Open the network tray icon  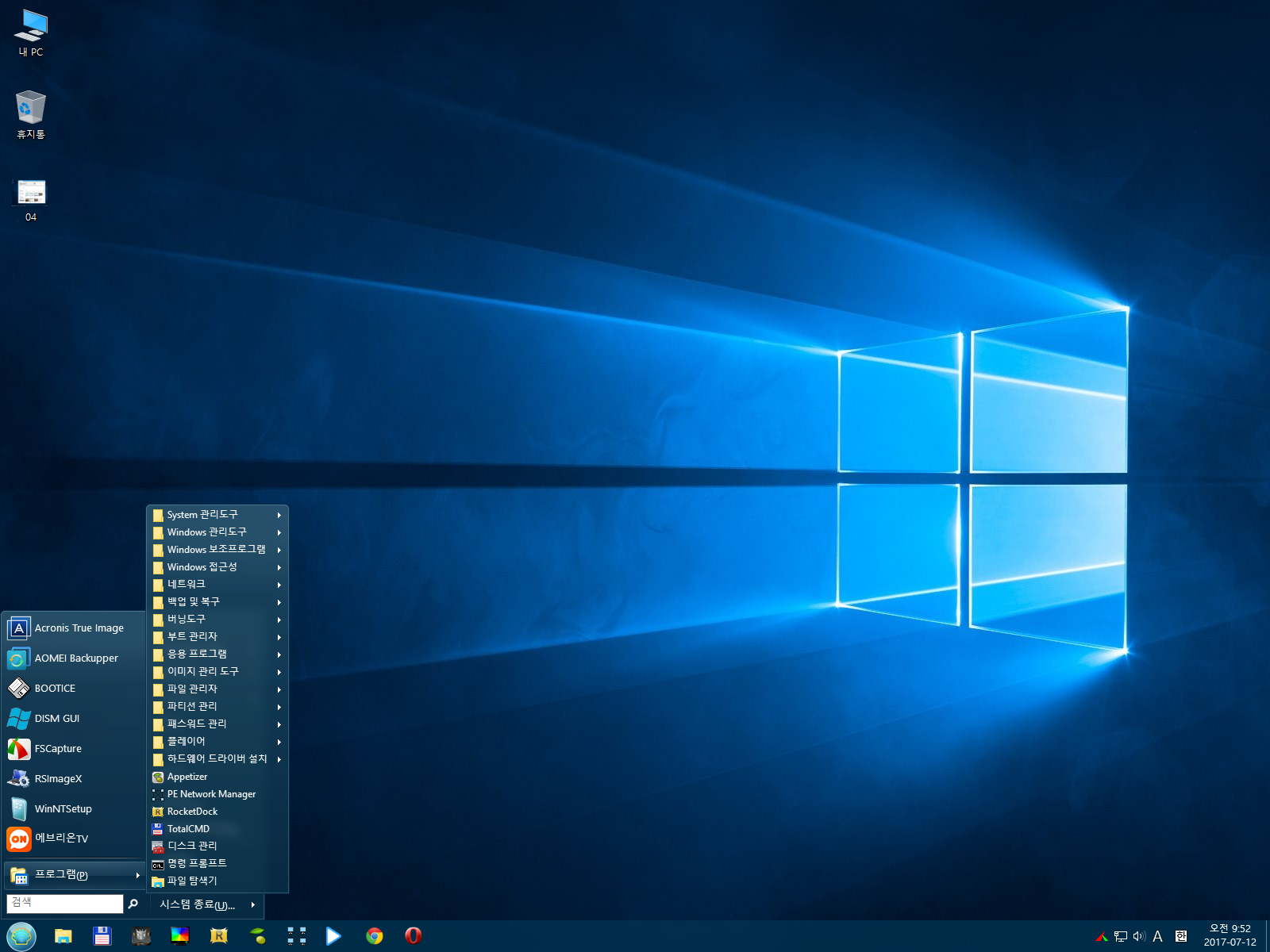(1121, 937)
